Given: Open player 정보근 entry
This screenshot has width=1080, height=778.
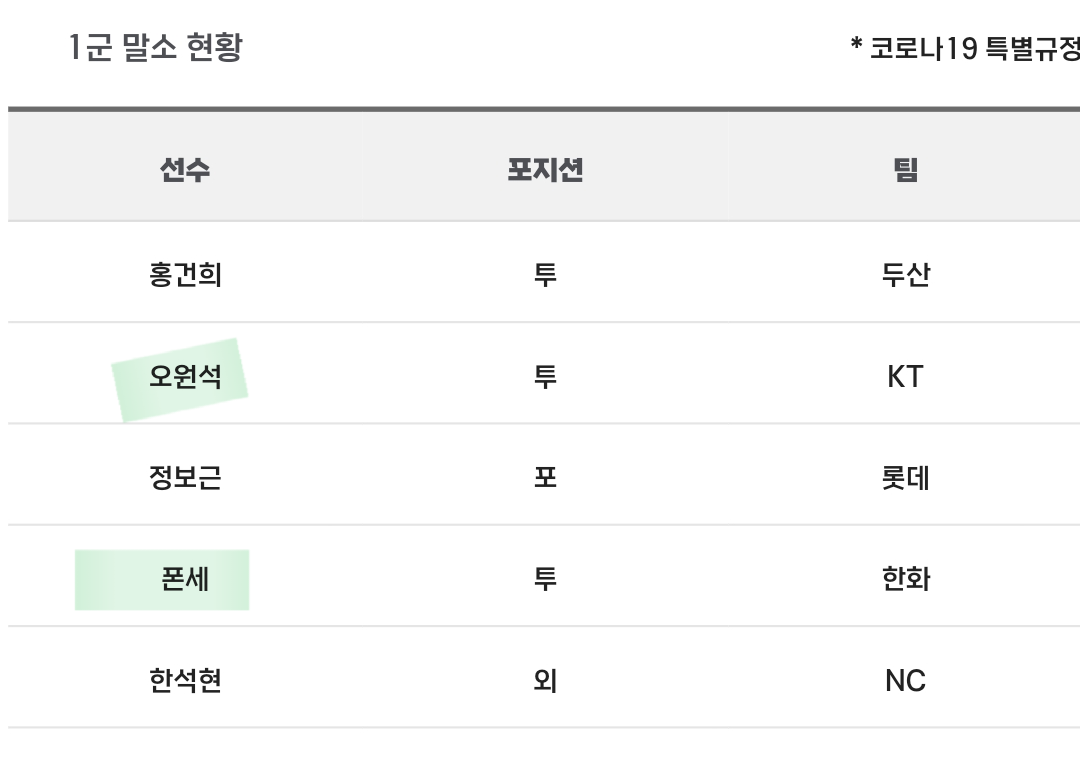Looking at the screenshot, I should (185, 477).
